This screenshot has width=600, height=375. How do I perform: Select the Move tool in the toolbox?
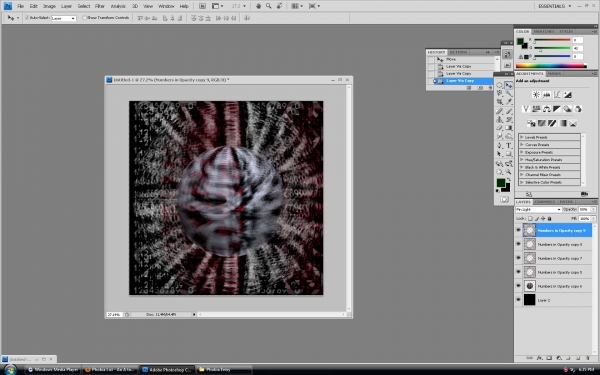pos(509,85)
